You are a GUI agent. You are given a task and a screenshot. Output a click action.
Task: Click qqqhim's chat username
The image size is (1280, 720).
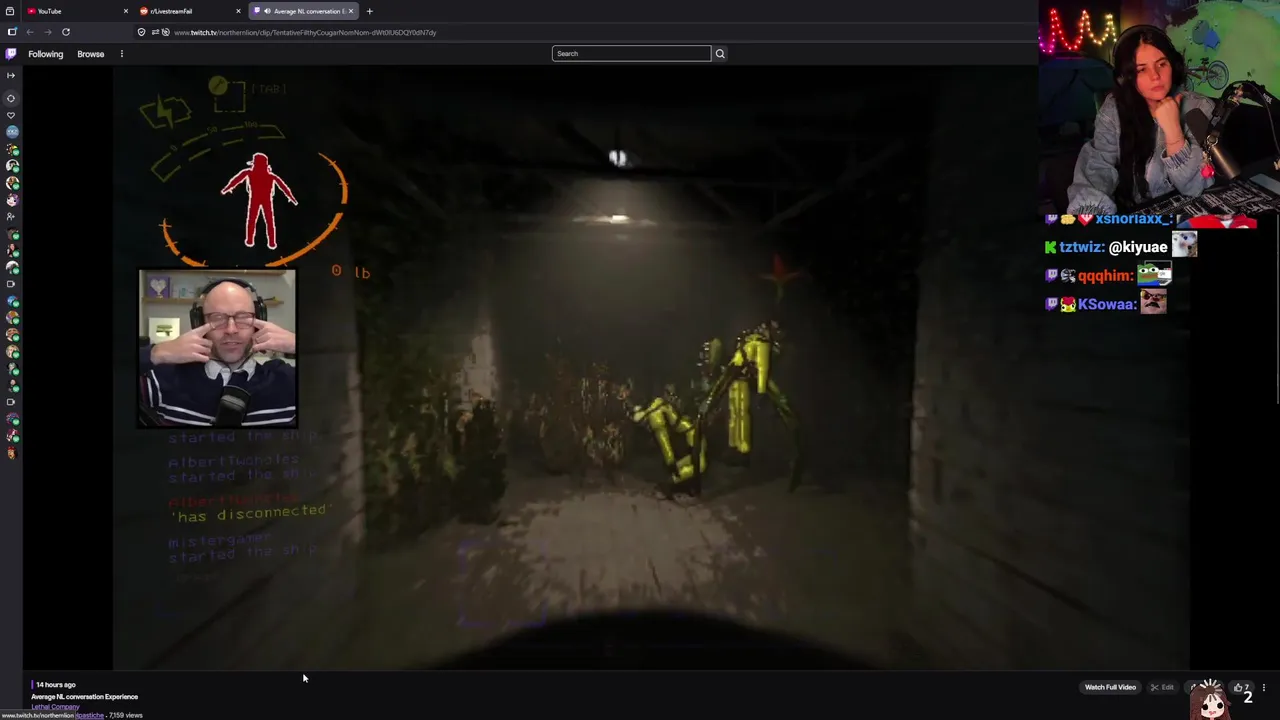[x=1105, y=275]
